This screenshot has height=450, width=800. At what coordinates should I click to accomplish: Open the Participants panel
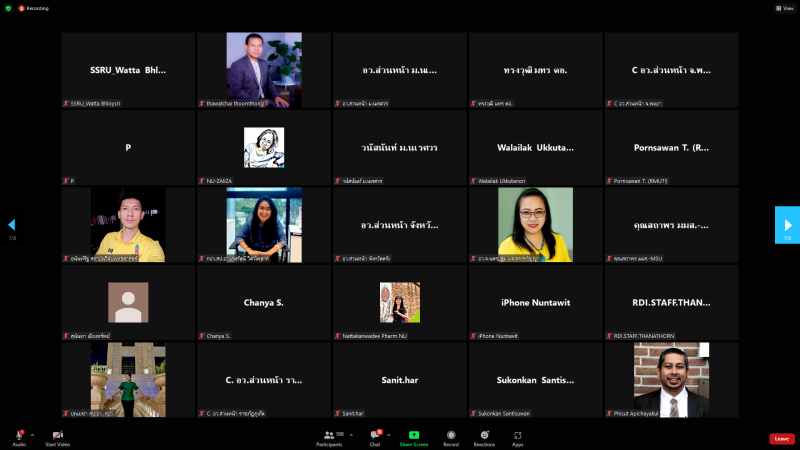(328, 437)
